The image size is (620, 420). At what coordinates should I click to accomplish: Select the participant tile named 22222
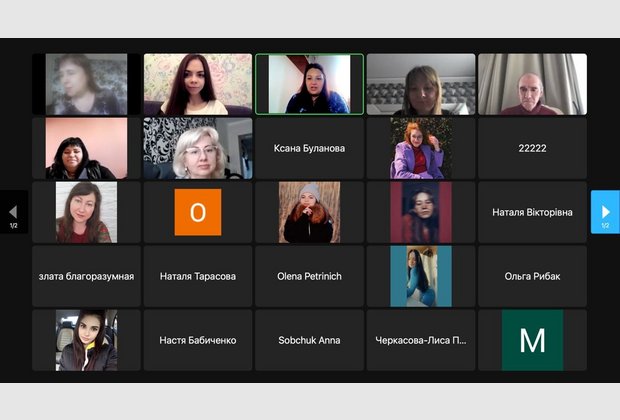532,148
